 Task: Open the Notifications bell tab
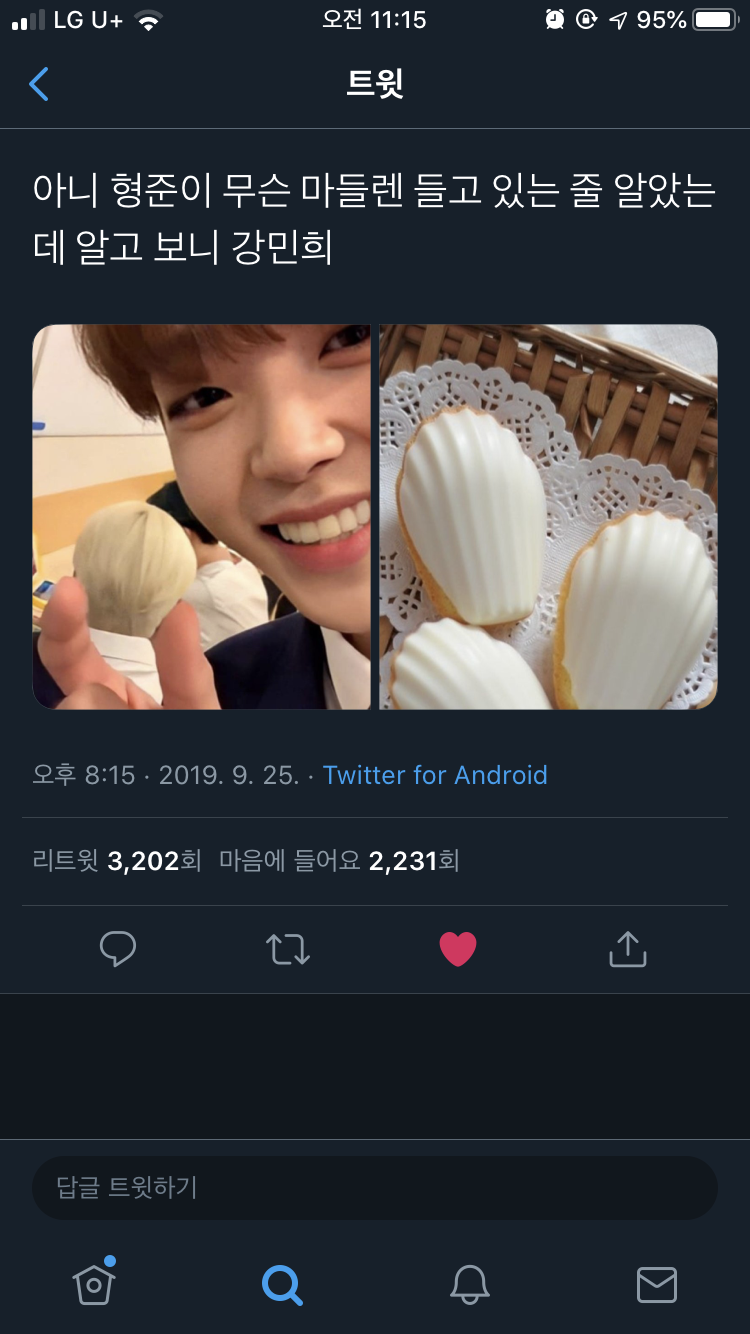(469, 1283)
